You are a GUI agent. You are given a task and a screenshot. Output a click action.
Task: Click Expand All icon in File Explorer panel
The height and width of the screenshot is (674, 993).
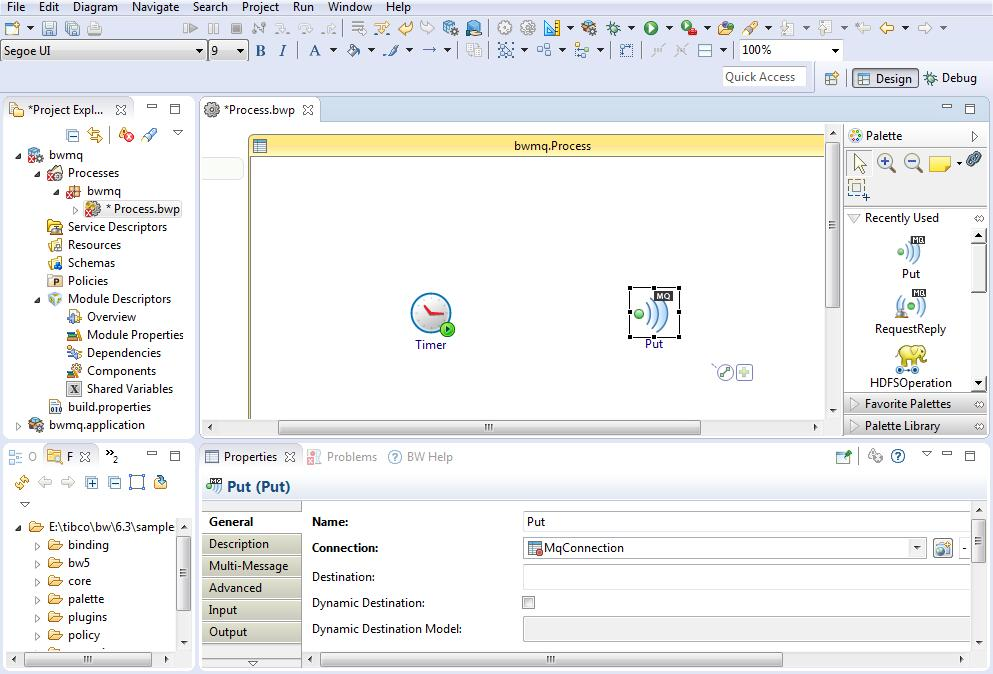[92, 483]
